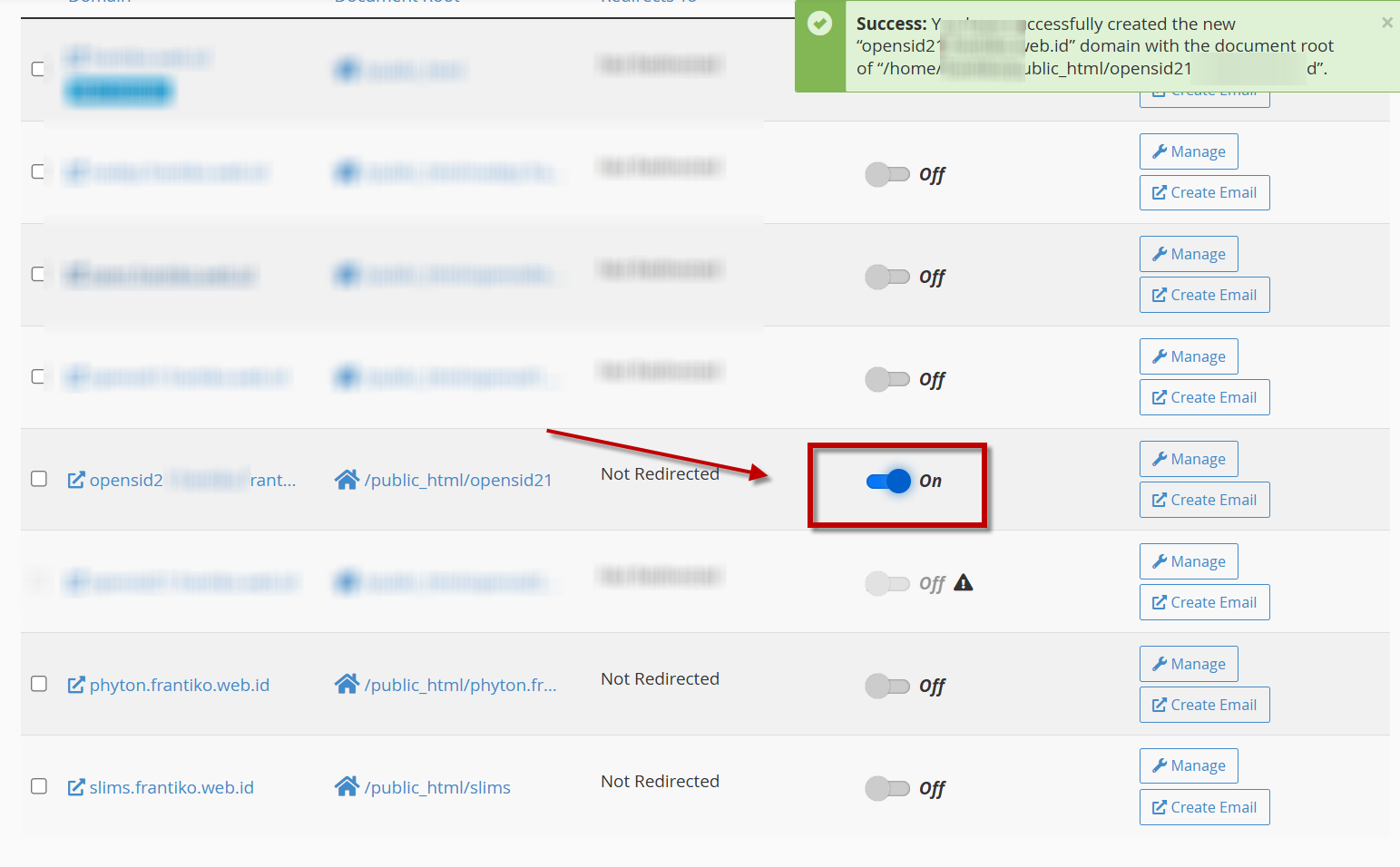Enable the toggle for slims.frantiko.web.id row
The height and width of the screenshot is (867, 1400).
point(886,788)
